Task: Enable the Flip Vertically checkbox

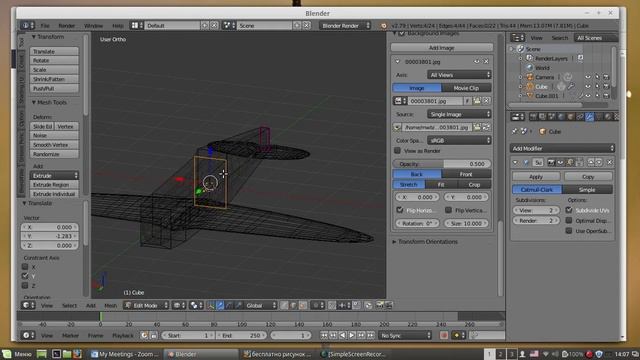Action: pos(448,210)
